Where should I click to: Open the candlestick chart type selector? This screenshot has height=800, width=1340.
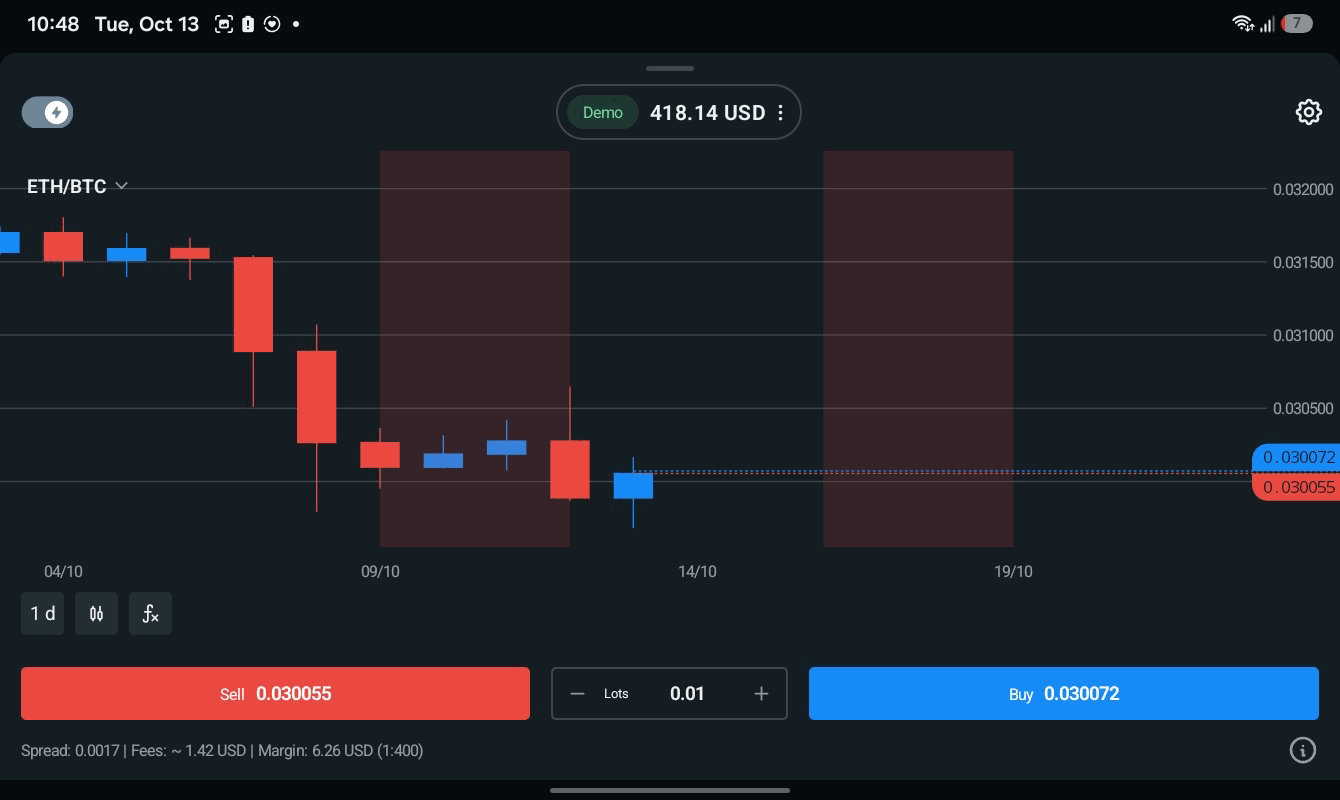[x=96, y=614]
